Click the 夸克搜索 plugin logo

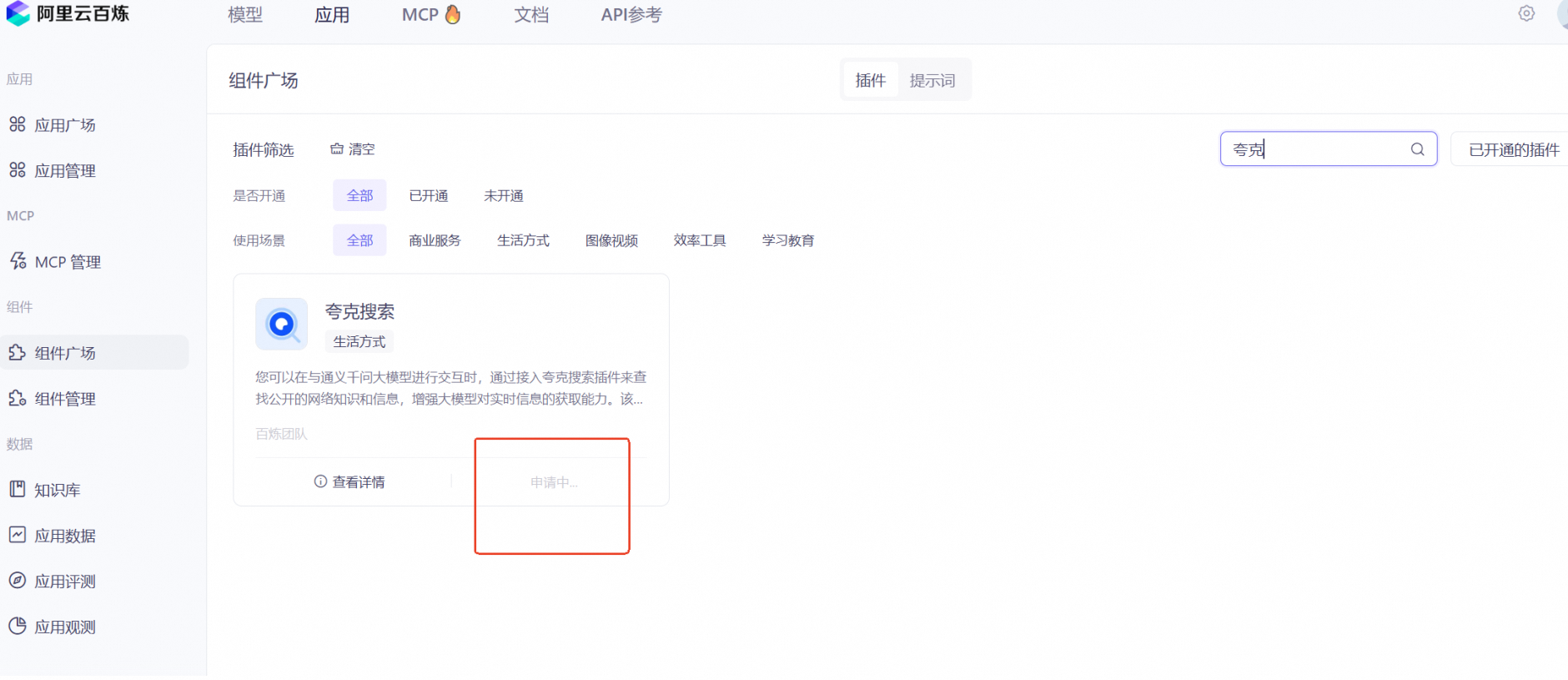click(x=282, y=324)
